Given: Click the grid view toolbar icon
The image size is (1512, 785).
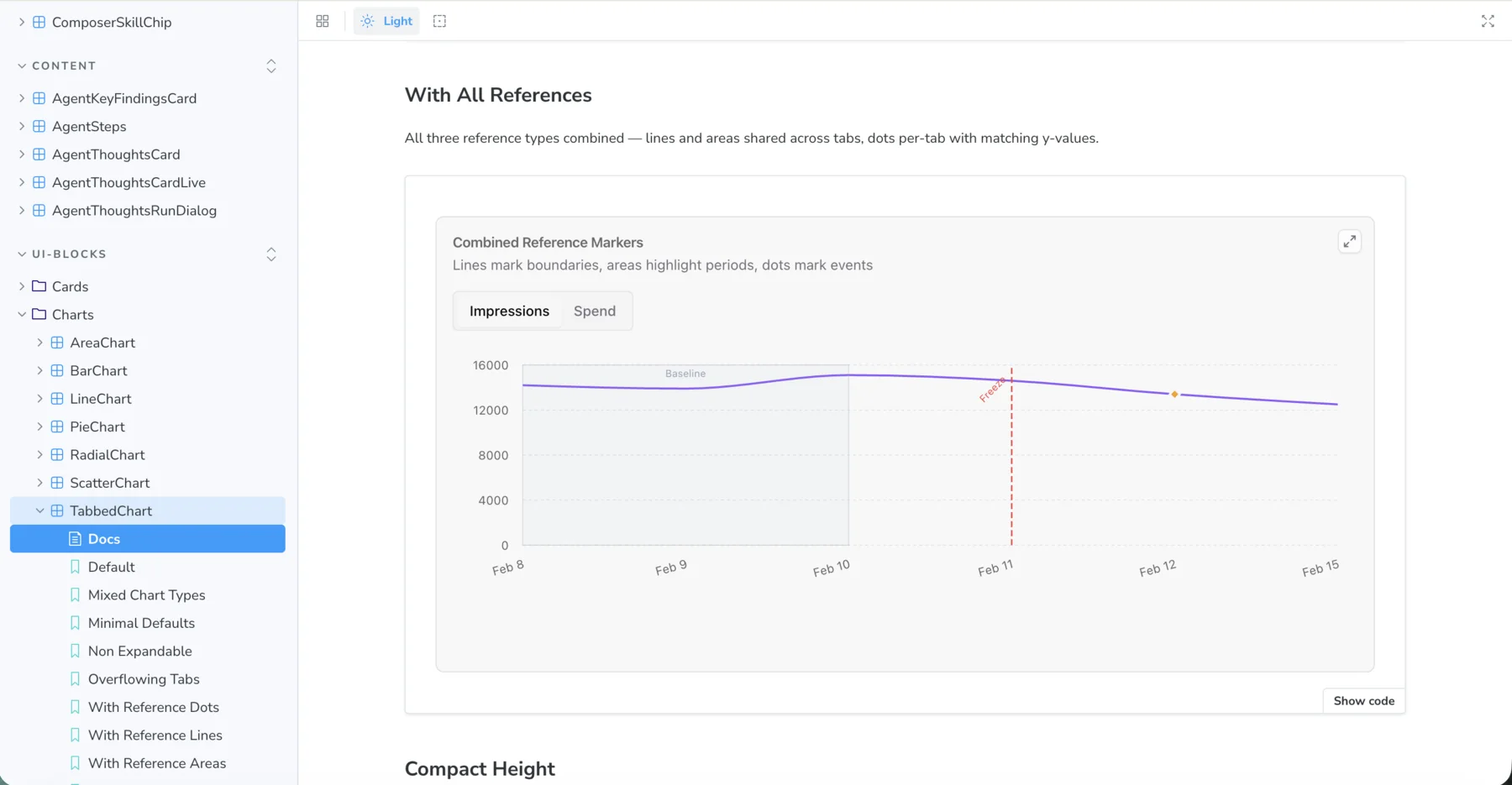Looking at the screenshot, I should click(x=323, y=21).
